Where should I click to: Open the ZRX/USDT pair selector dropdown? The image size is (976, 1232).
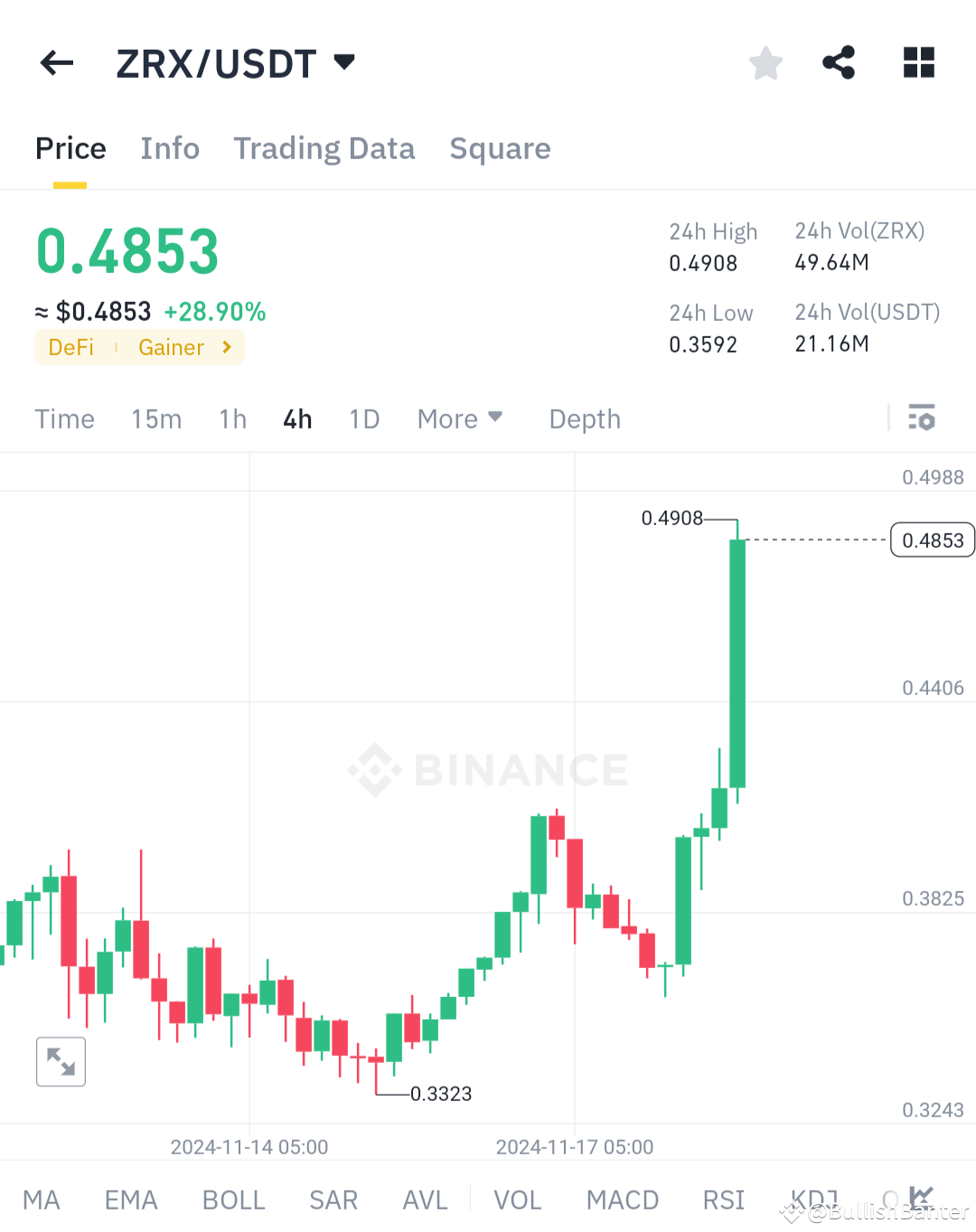pyautogui.click(x=343, y=62)
